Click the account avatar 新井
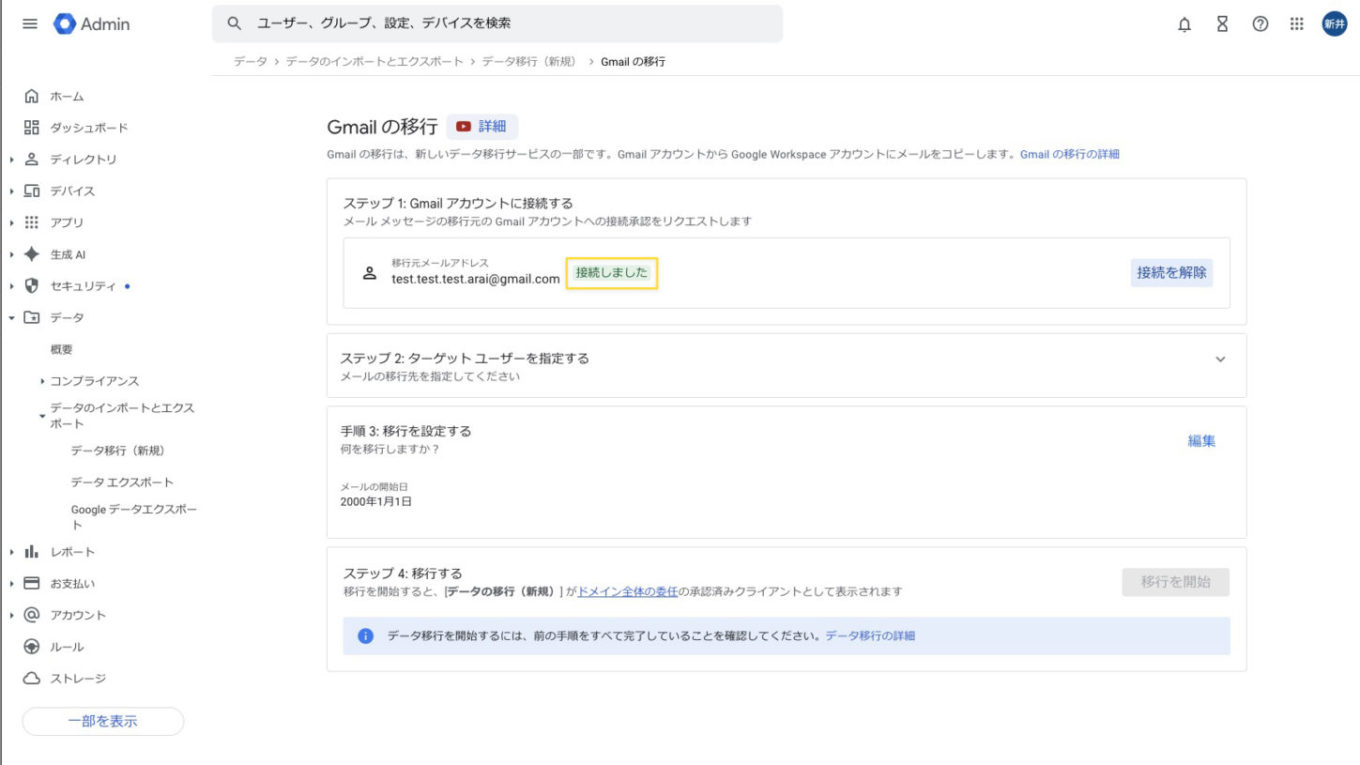Image resolution: width=1360 pixels, height=765 pixels. point(1334,25)
